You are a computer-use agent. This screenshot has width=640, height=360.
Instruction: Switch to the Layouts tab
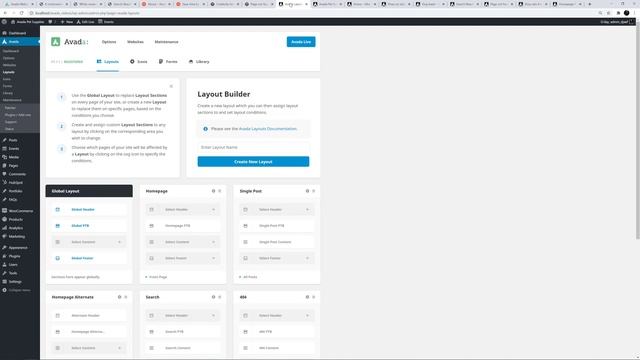(108, 62)
